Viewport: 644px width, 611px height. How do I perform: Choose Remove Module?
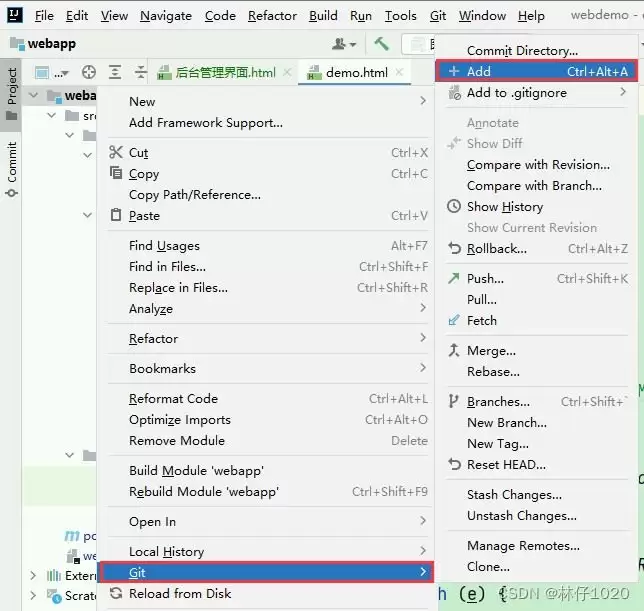pyautogui.click(x=268, y=441)
